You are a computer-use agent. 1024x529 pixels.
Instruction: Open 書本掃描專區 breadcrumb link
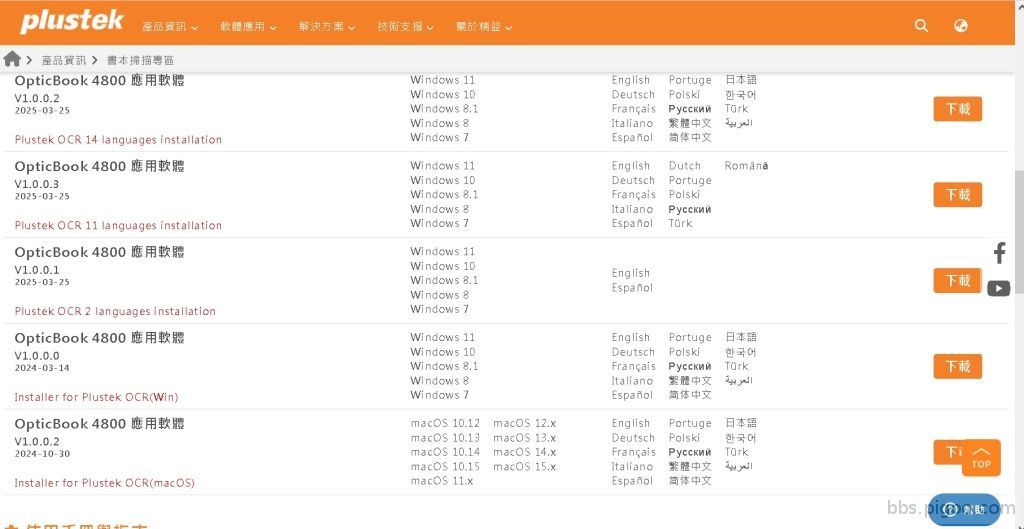click(140, 60)
